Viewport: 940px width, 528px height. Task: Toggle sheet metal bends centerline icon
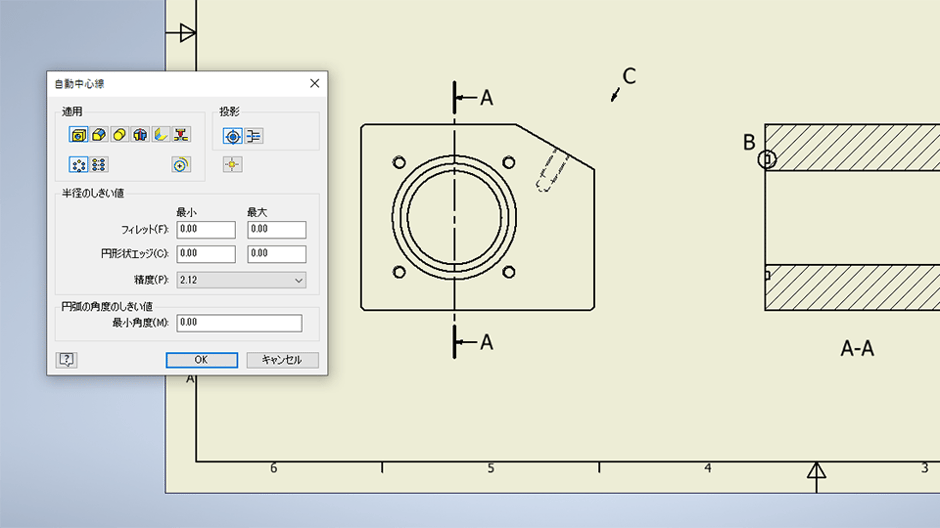tap(160, 135)
